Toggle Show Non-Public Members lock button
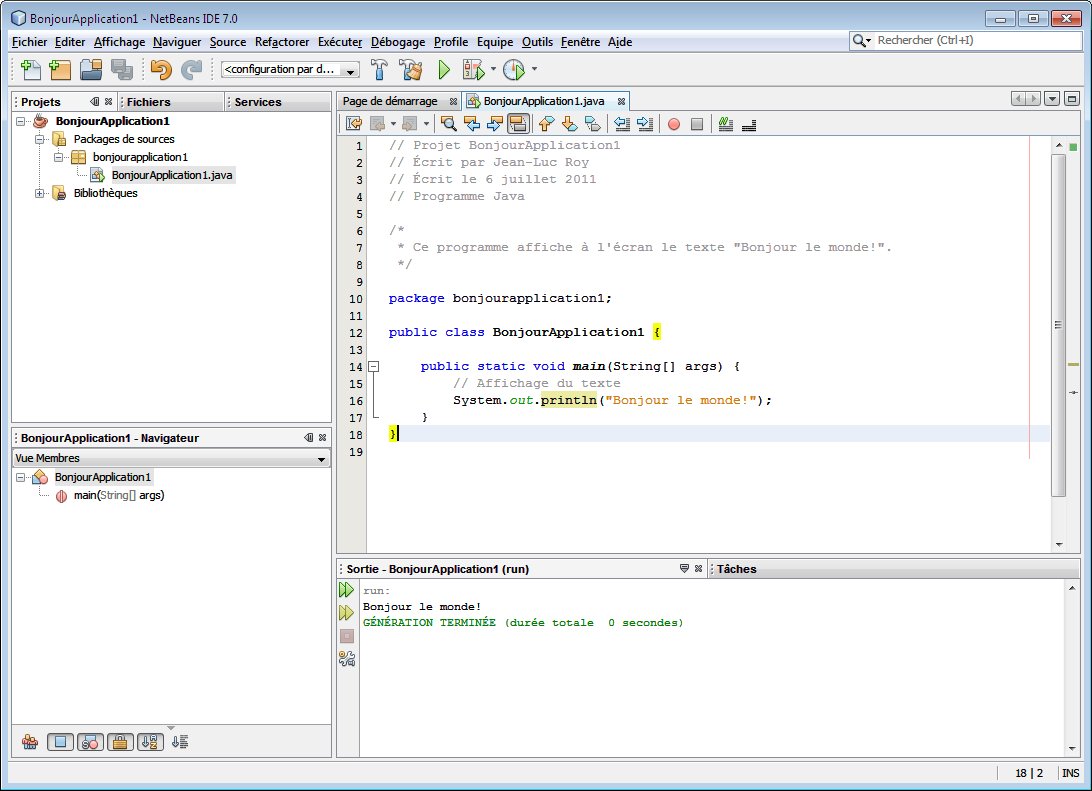 tap(120, 742)
